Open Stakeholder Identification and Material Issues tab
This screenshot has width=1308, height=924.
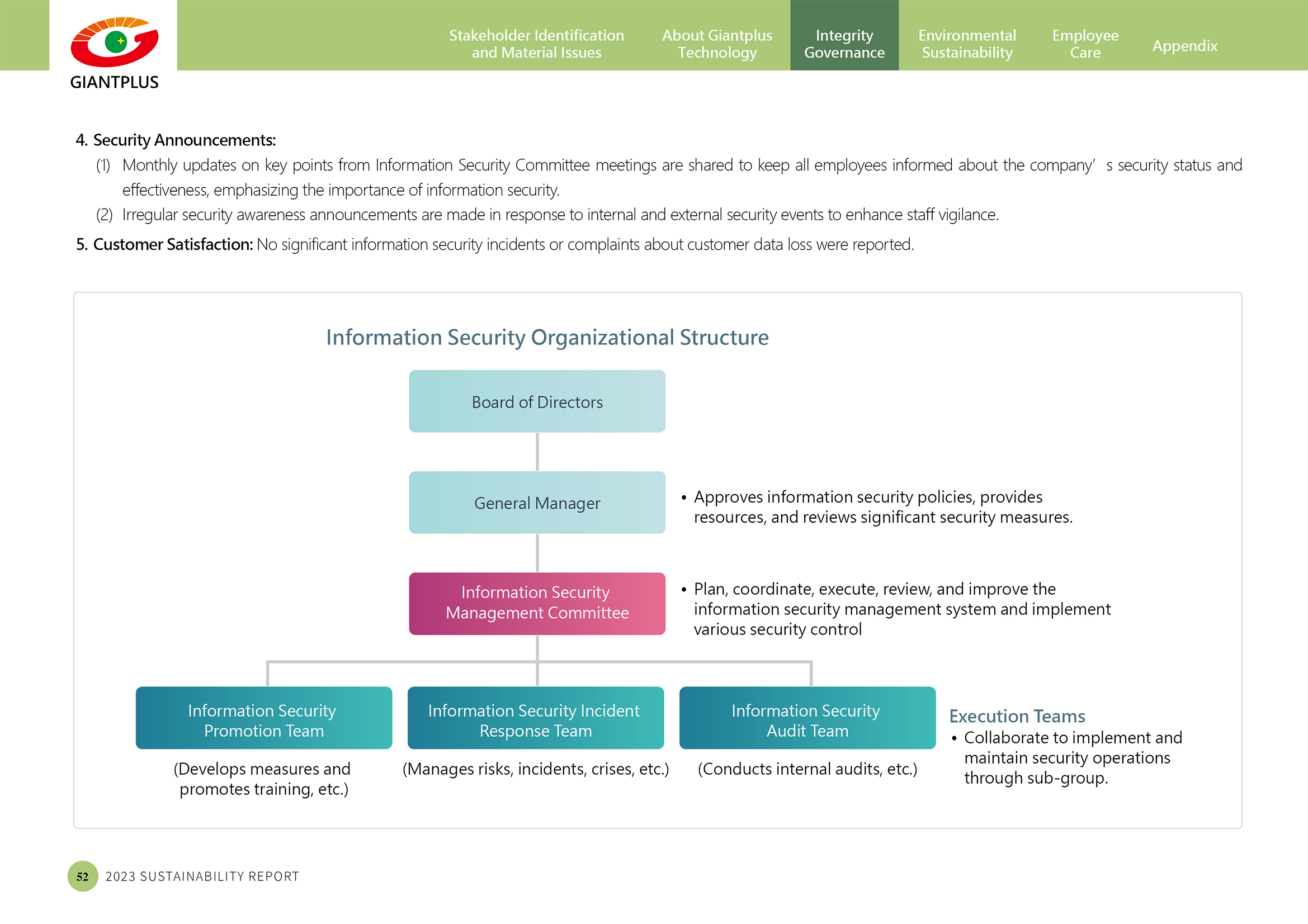pos(536,44)
